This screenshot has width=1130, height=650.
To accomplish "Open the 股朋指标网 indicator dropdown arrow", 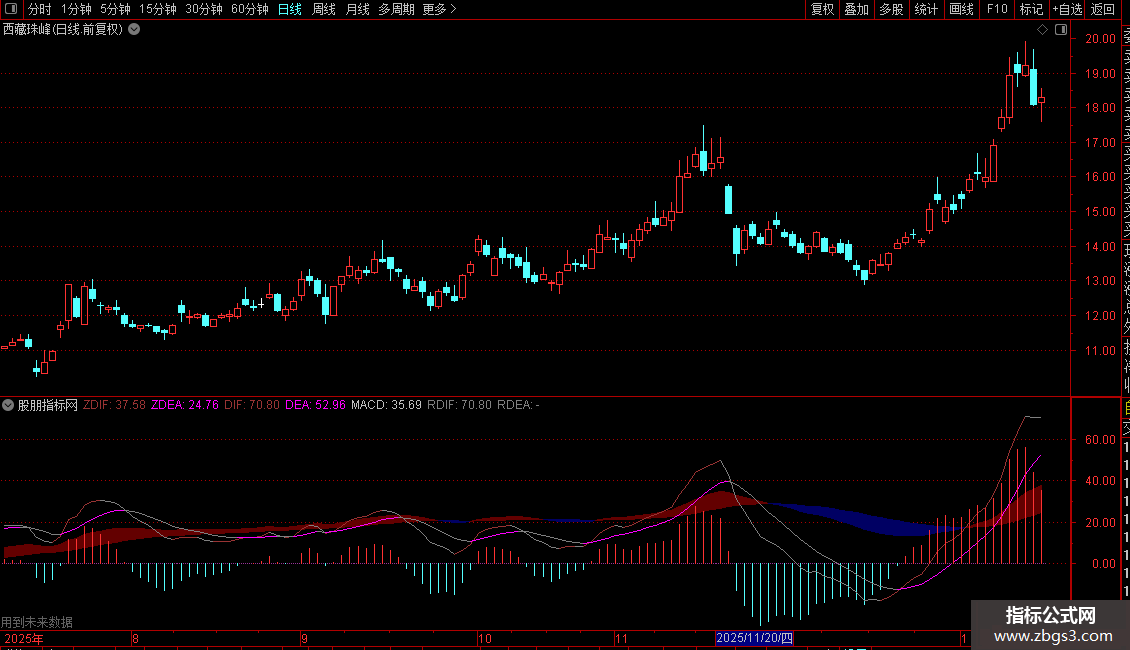I will [9, 405].
